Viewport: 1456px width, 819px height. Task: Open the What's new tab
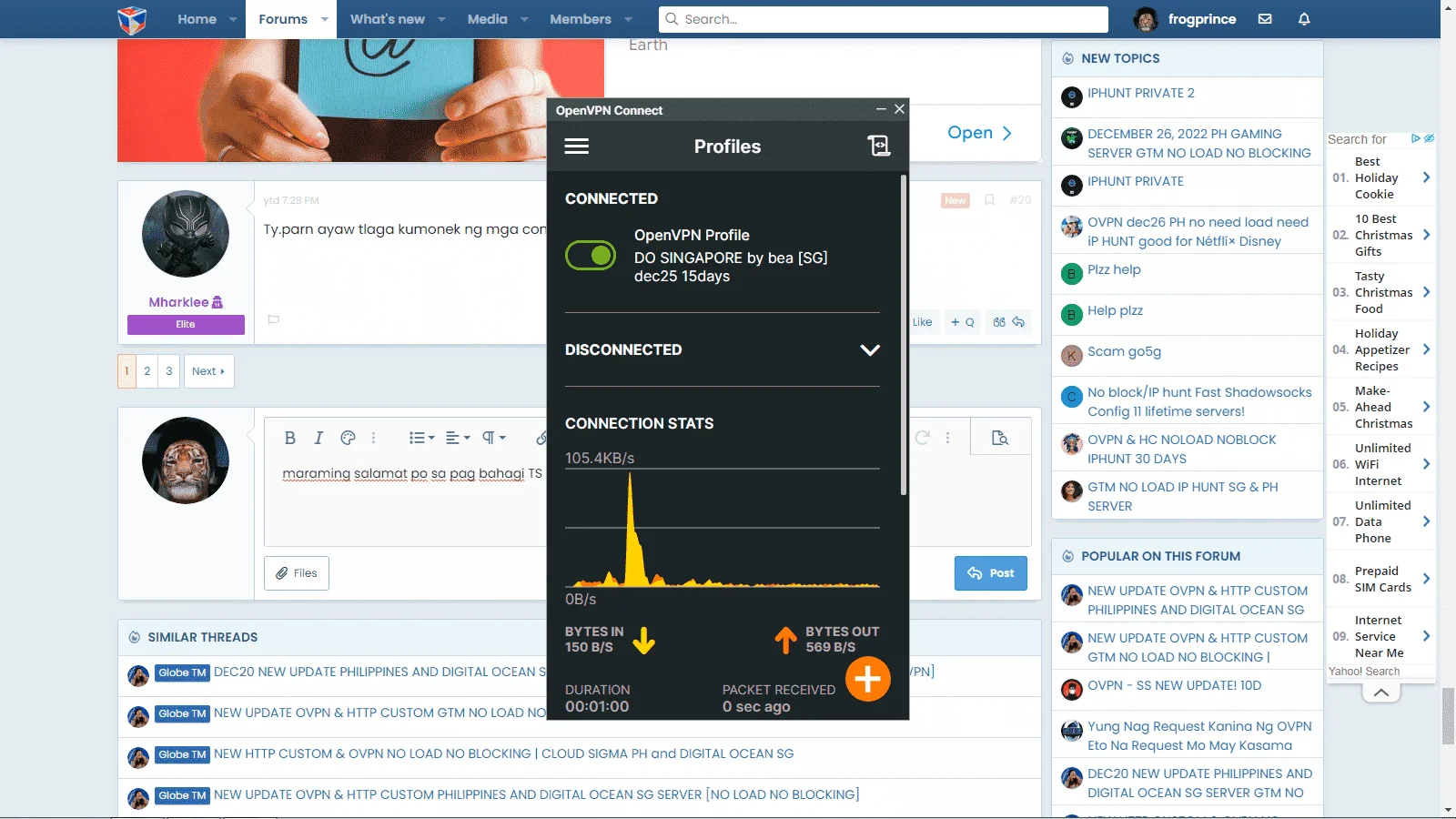click(x=388, y=19)
